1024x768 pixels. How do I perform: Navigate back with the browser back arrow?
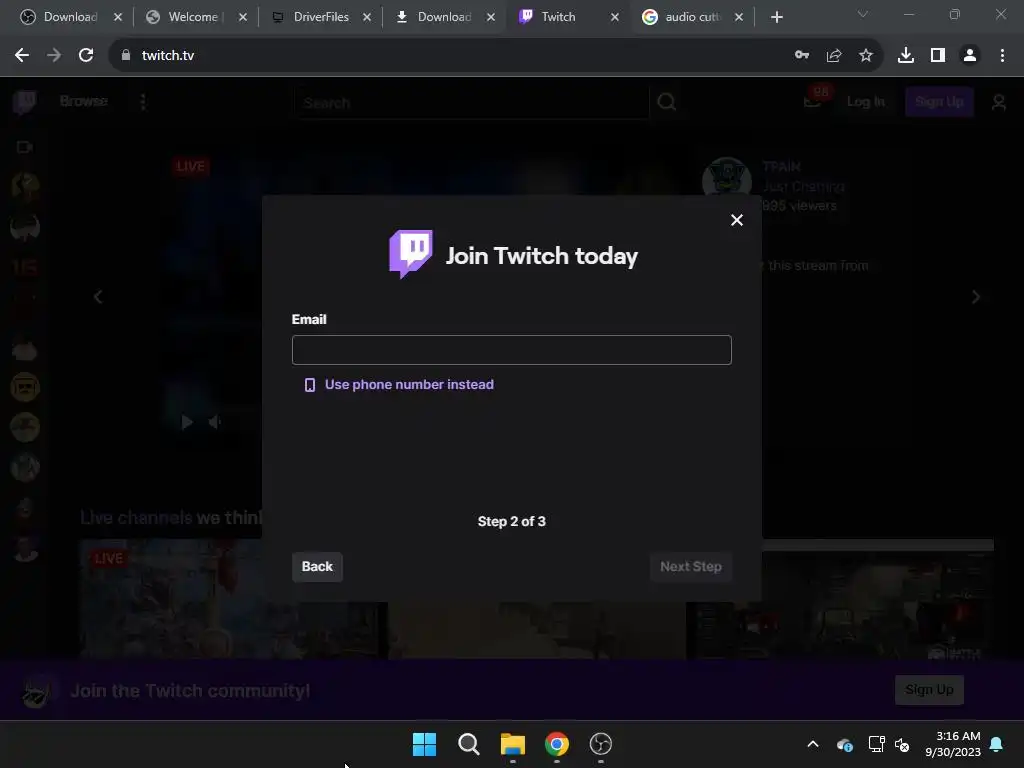pos(22,56)
